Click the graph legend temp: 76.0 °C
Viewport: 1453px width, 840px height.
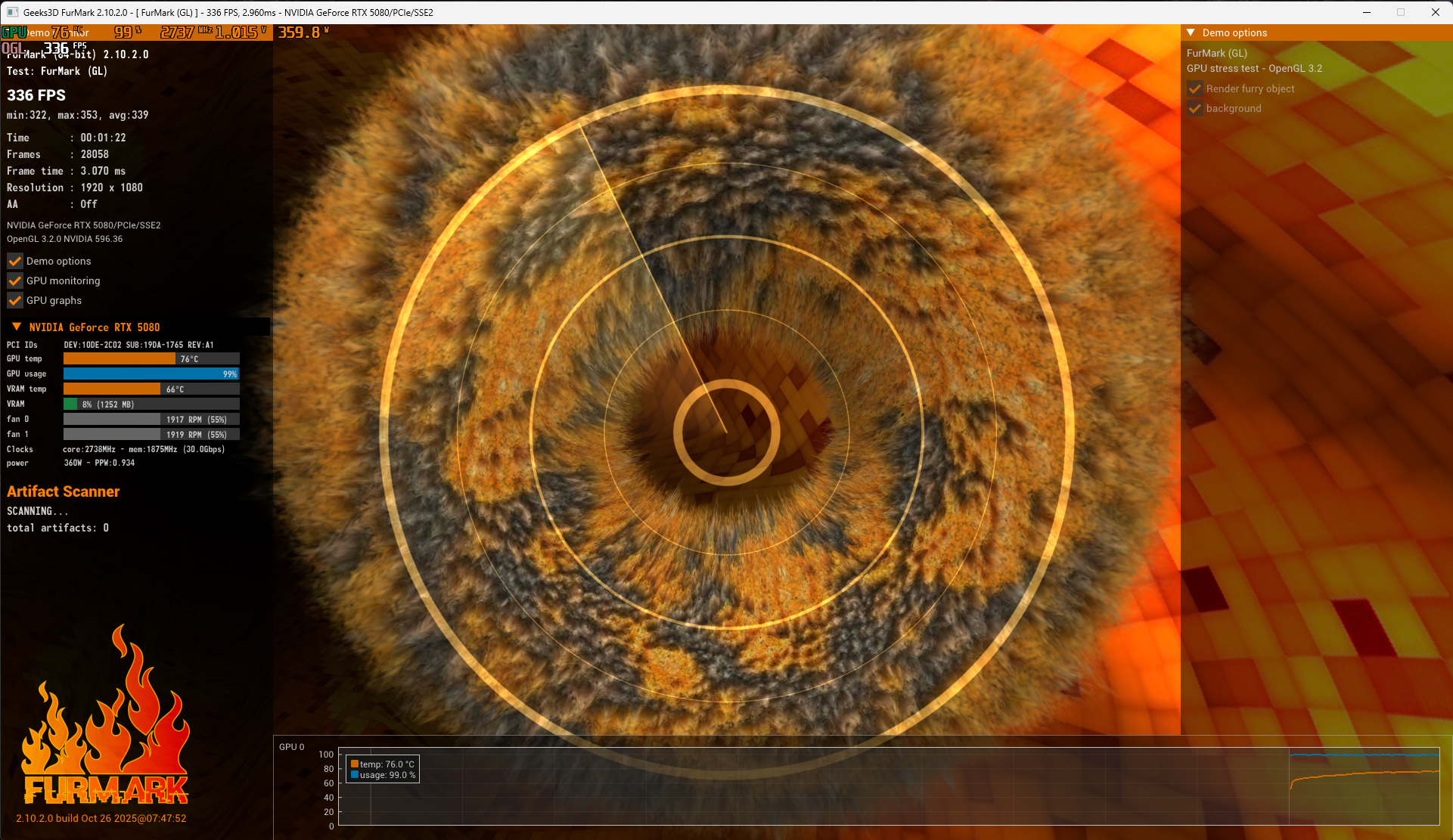pyautogui.click(x=383, y=764)
